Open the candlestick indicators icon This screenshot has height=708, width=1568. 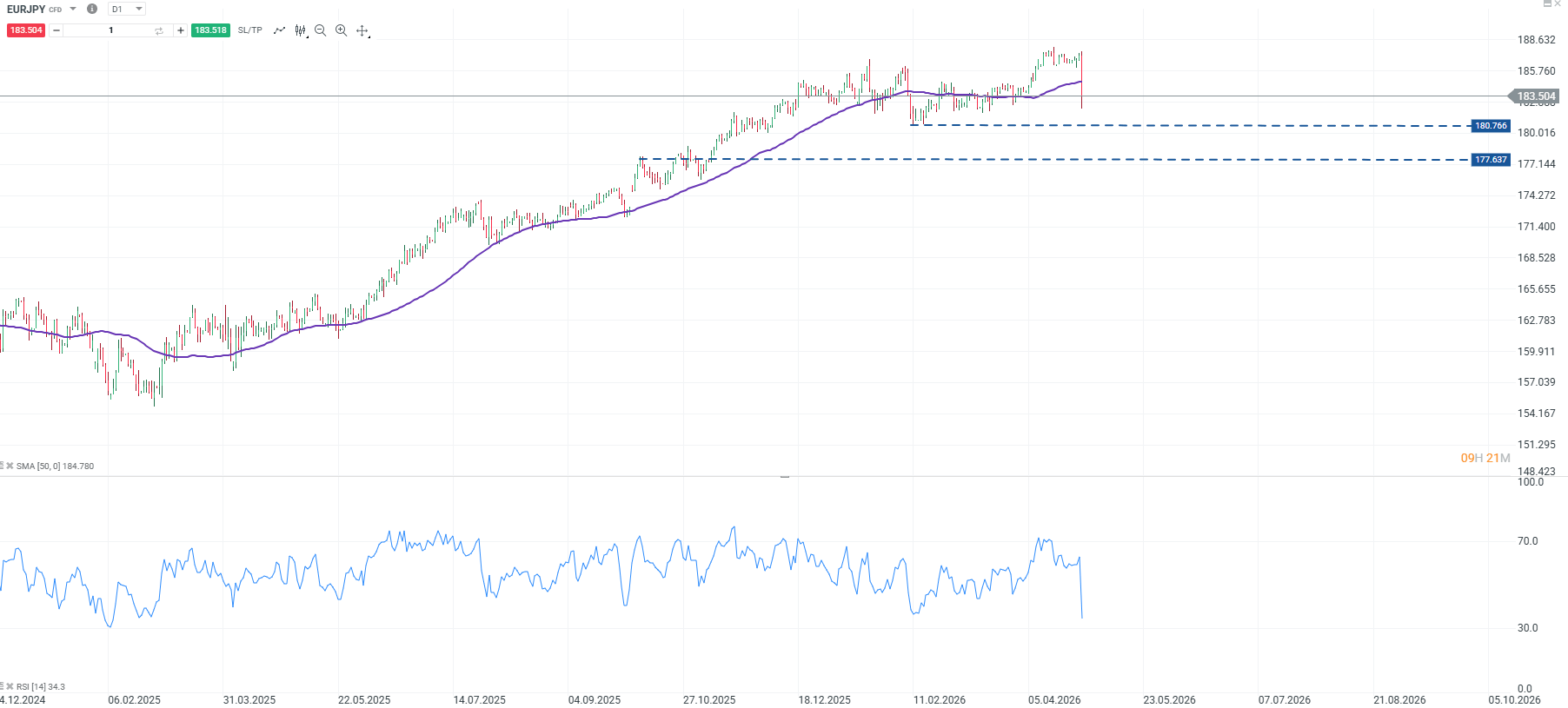300,30
